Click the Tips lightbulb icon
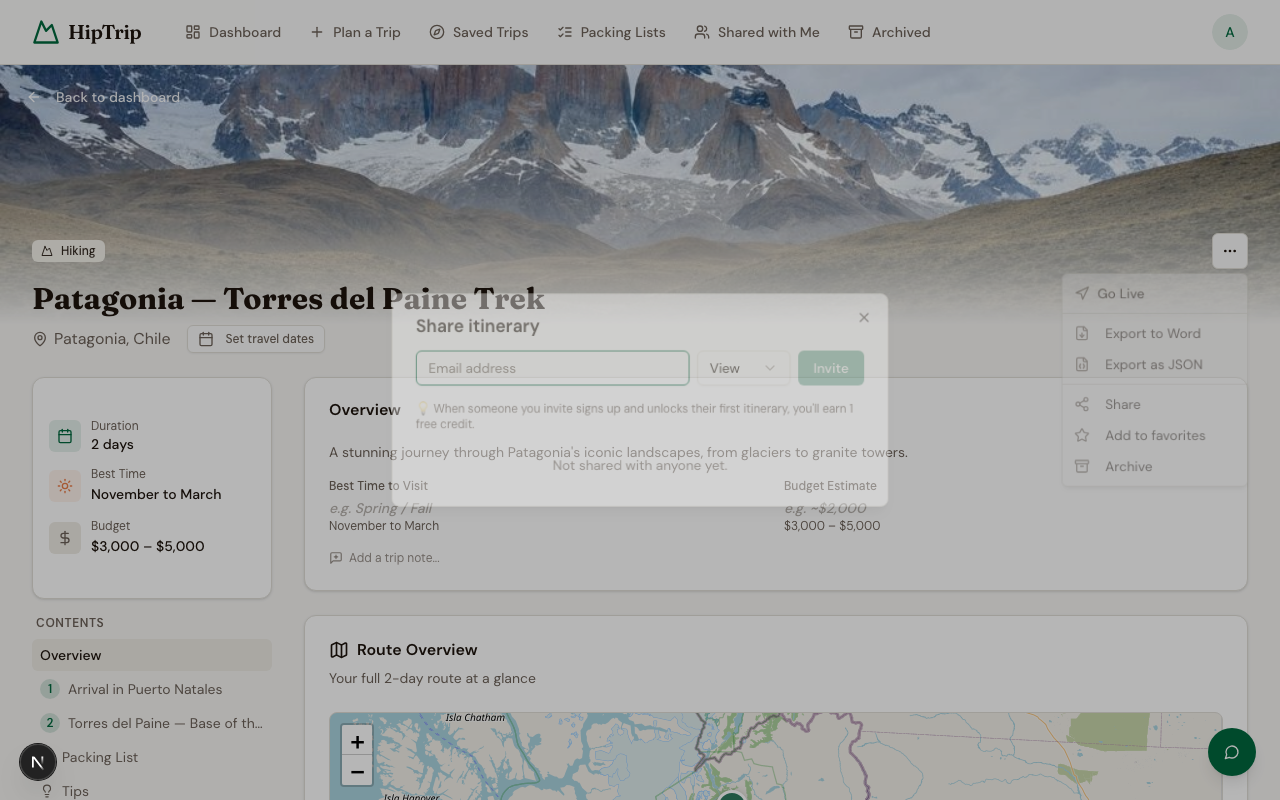Screen dimensions: 1280x800 click(47, 791)
